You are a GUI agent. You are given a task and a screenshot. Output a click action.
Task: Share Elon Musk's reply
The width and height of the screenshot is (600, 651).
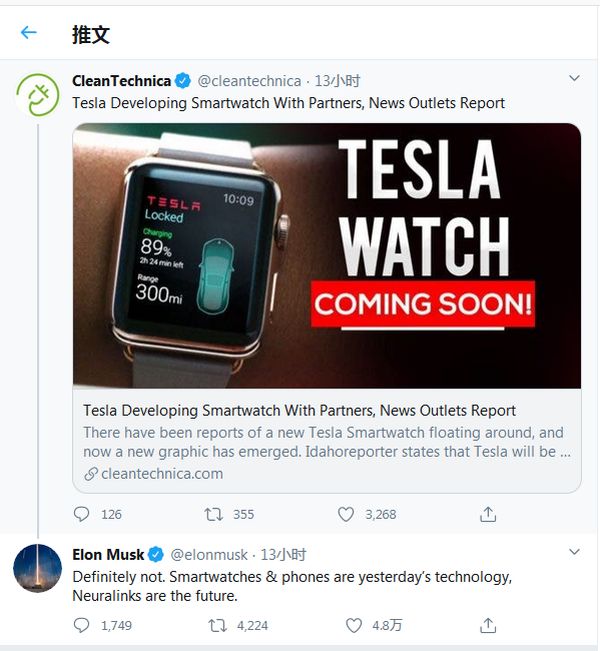tap(488, 625)
